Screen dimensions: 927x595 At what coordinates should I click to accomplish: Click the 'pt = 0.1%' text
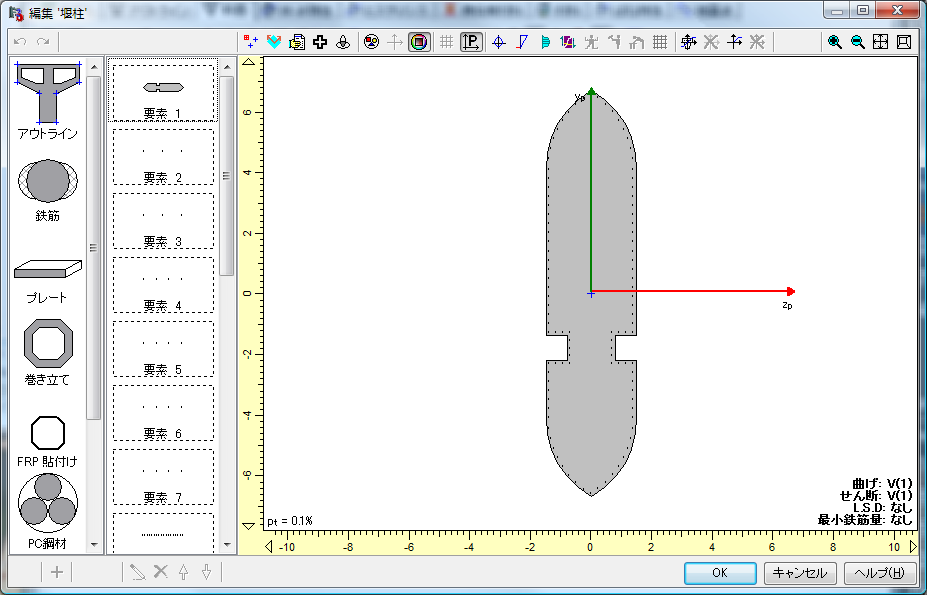290,521
